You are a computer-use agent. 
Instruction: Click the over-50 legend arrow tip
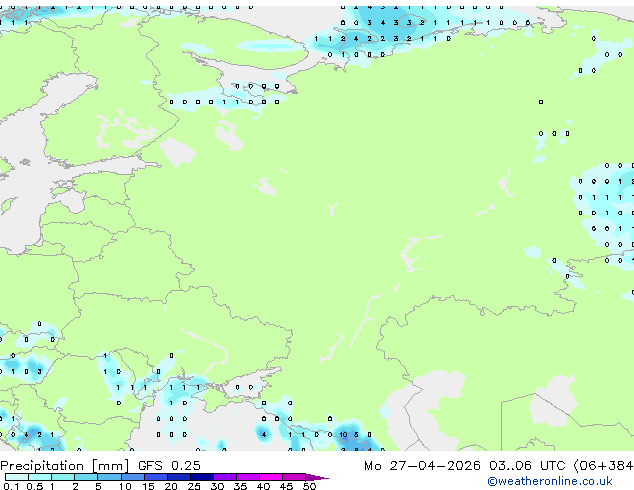(x=317, y=477)
